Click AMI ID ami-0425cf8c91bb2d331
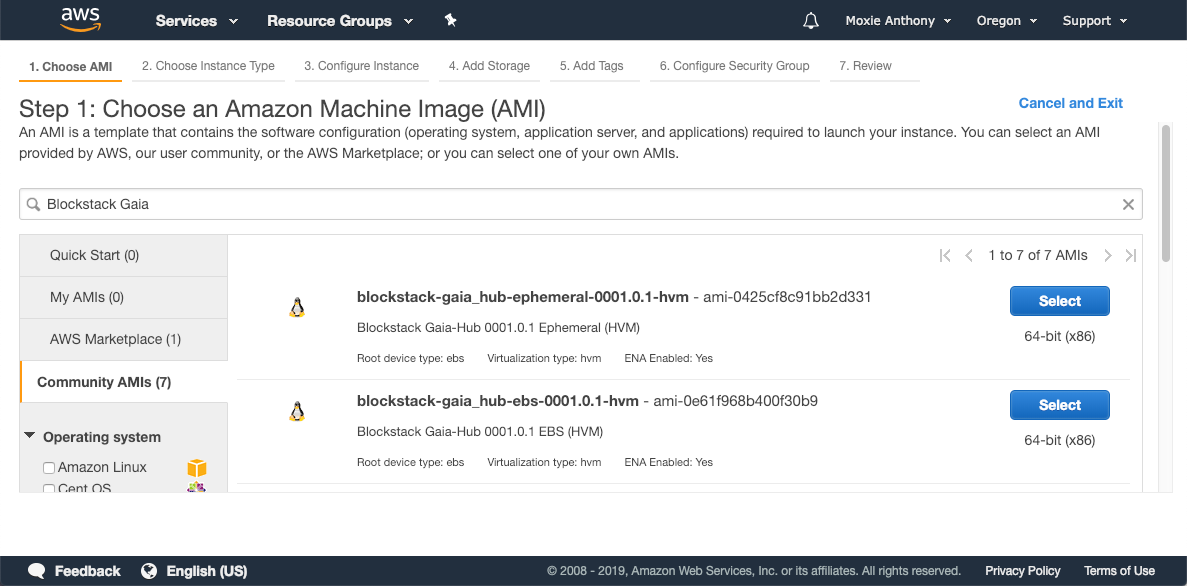Screen dimensions: 1187x586 click(787, 298)
